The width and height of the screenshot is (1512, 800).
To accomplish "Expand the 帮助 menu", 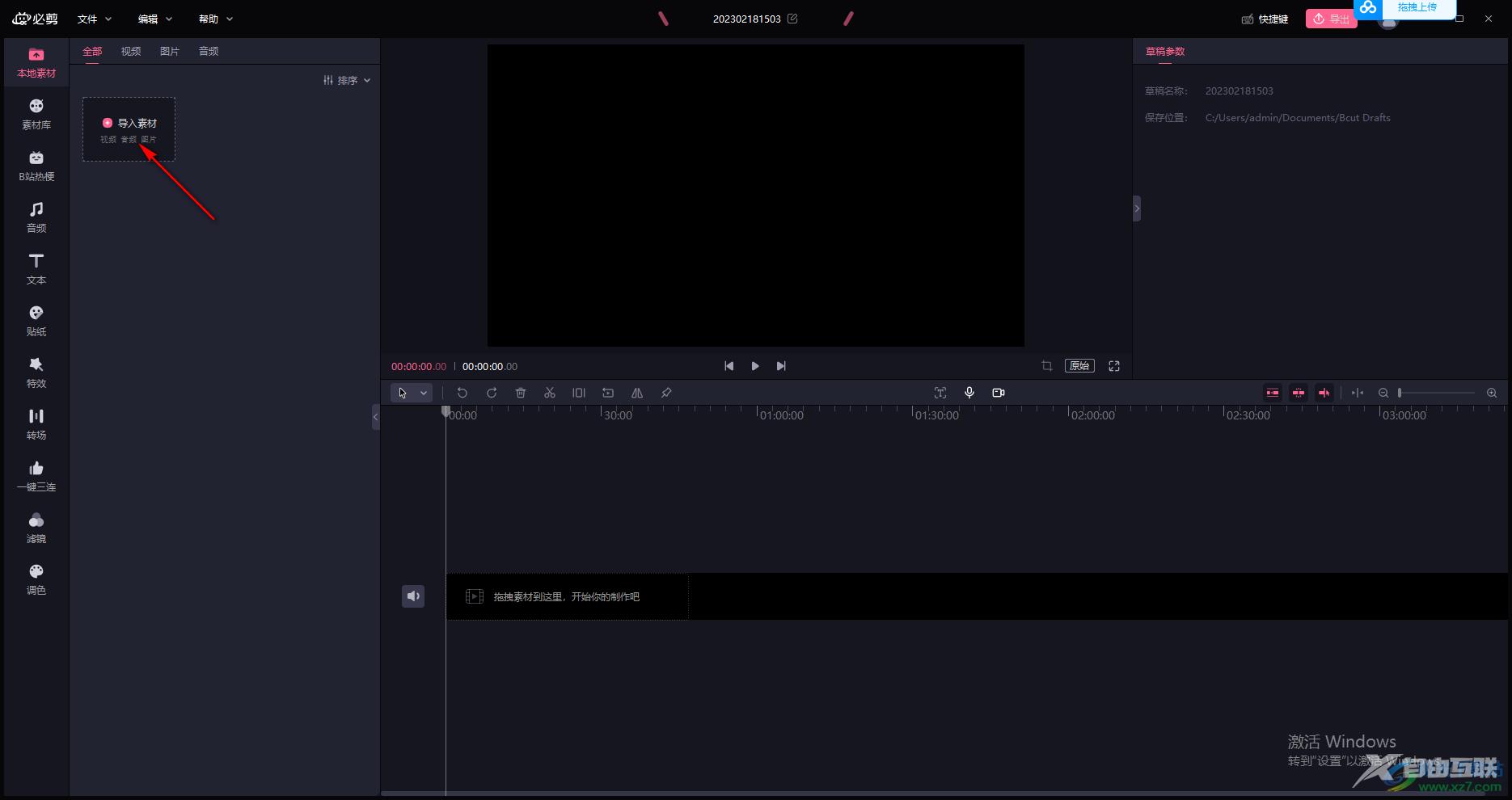I will click(x=216, y=19).
